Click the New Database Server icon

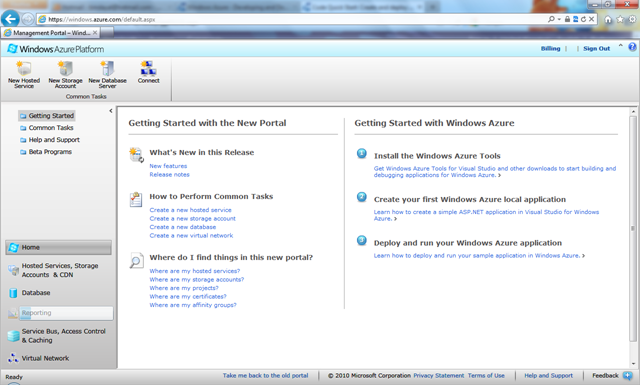click(107, 68)
